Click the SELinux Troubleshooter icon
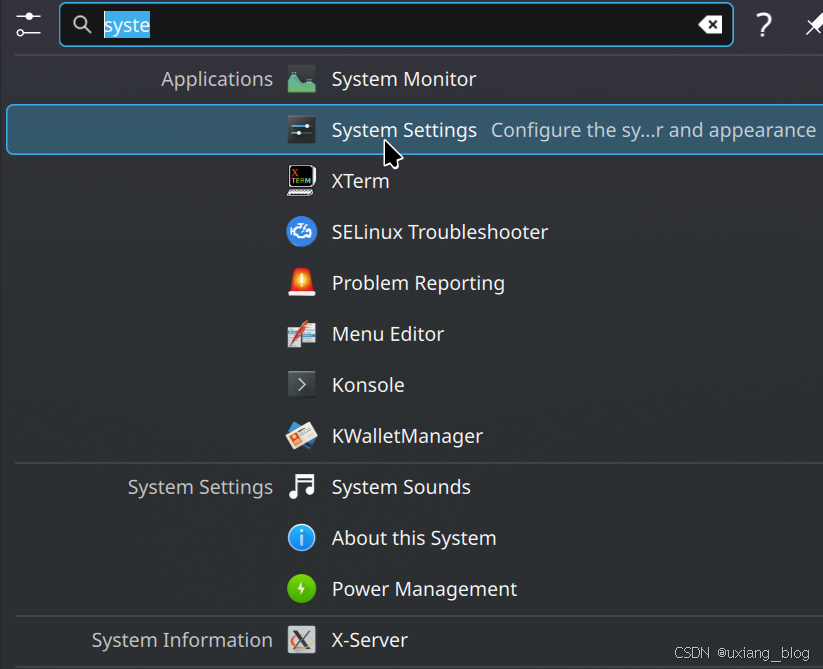 [302, 232]
